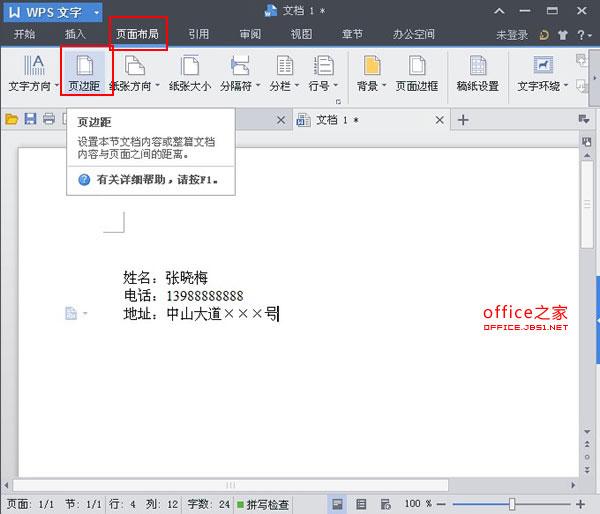The width and height of the screenshot is (600, 514).
Task: Expand the ribbon overflow arrow at right edge
Action: pyautogui.click(x=595, y=78)
